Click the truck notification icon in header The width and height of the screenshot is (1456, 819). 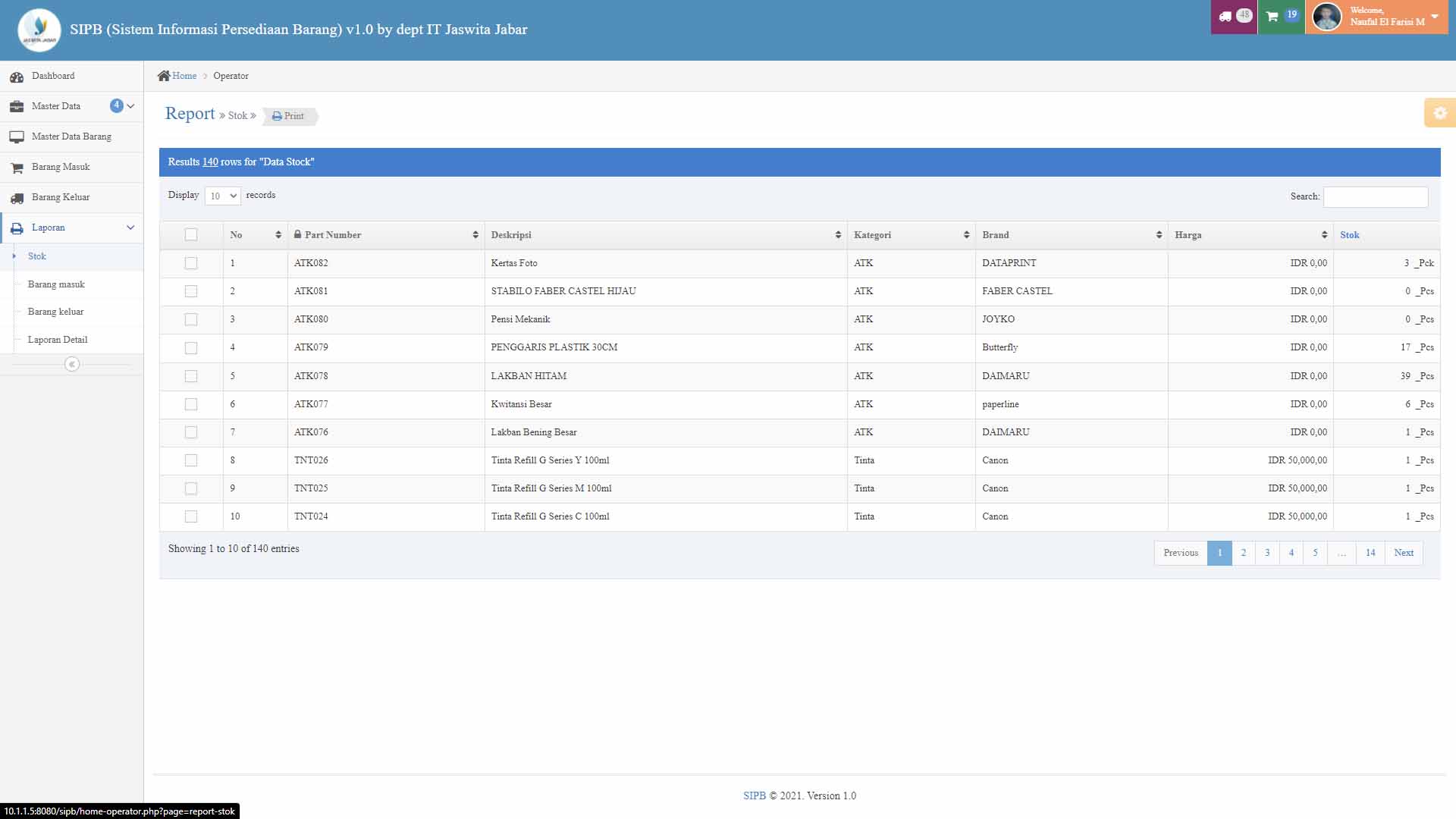(1225, 17)
